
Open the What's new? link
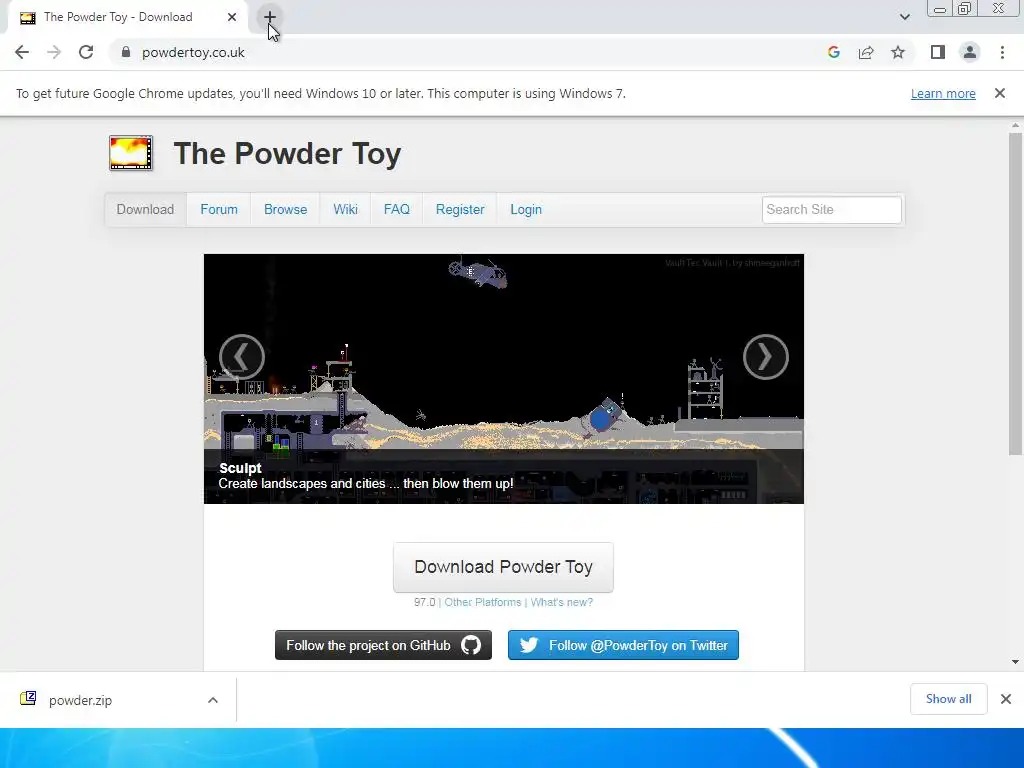[562, 602]
